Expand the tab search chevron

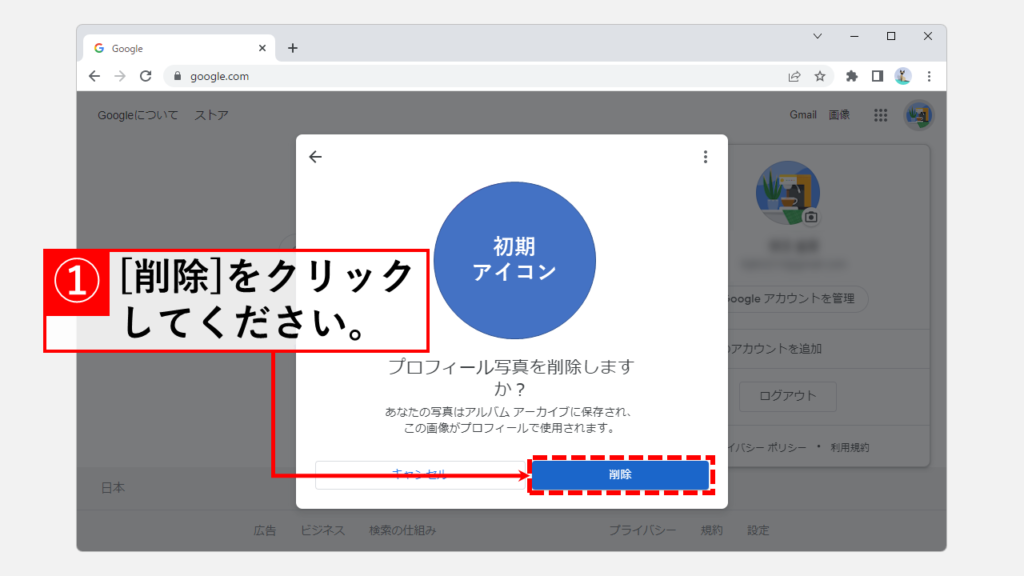[817, 36]
